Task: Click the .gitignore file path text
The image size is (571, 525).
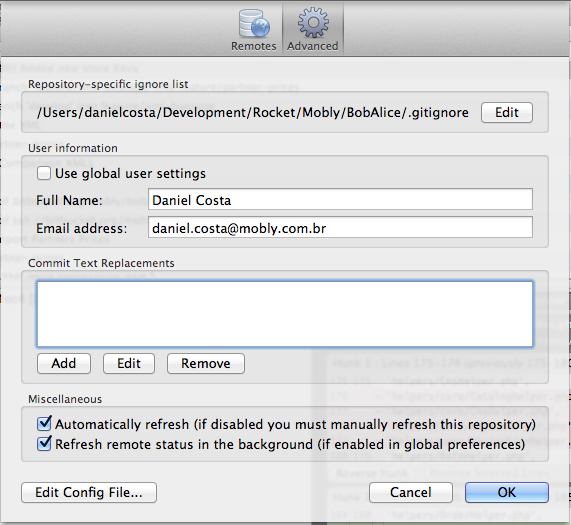Action: point(252,112)
